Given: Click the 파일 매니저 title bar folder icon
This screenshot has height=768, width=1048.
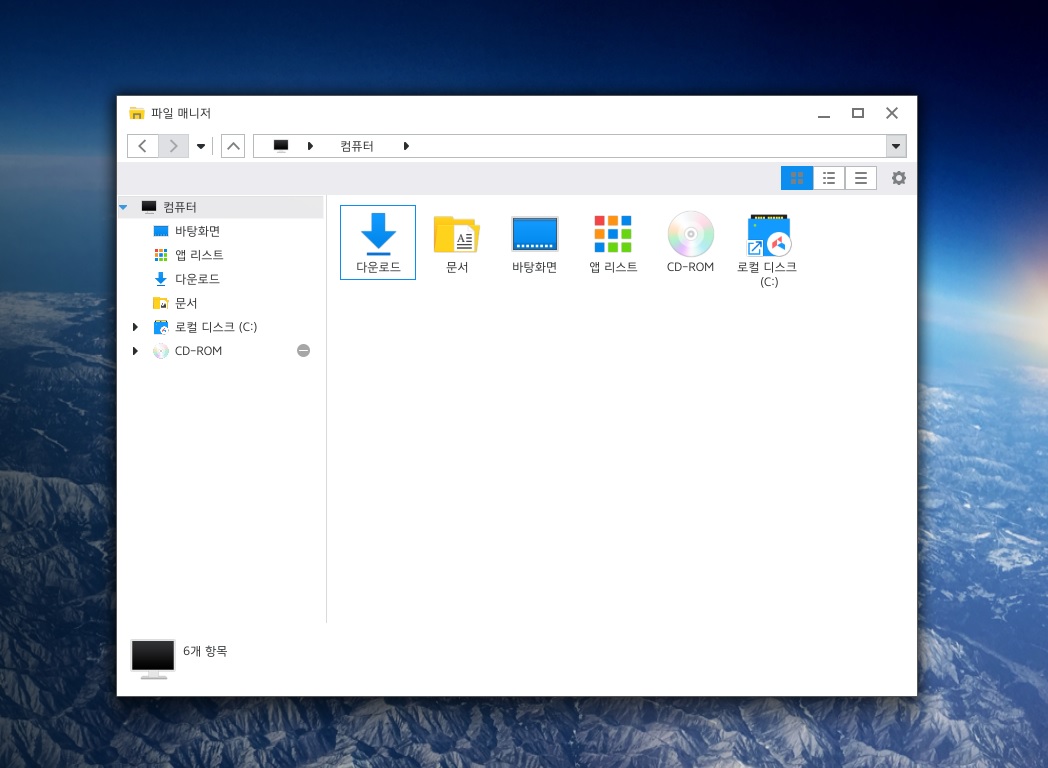Looking at the screenshot, I should click(137, 113).
